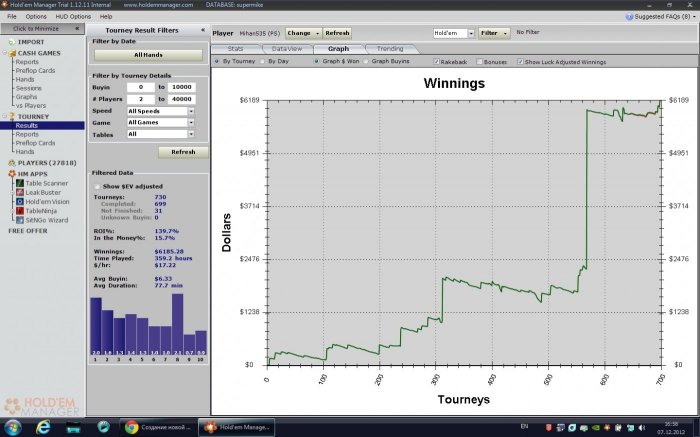
Task: Open vs Players under Cash Games
Action: 31,106
